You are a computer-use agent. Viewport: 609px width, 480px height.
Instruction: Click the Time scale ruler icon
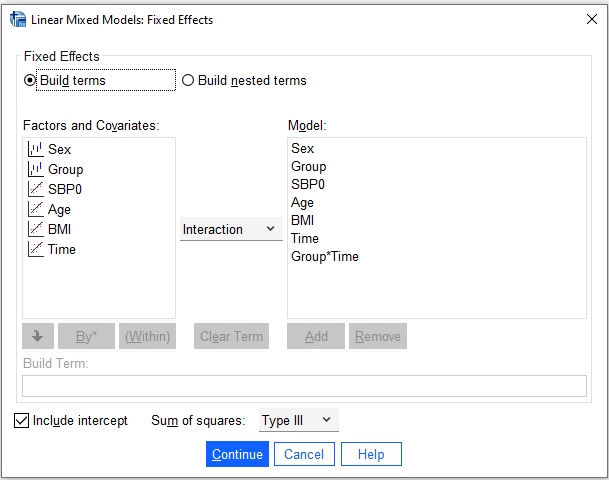click(36, 249)
